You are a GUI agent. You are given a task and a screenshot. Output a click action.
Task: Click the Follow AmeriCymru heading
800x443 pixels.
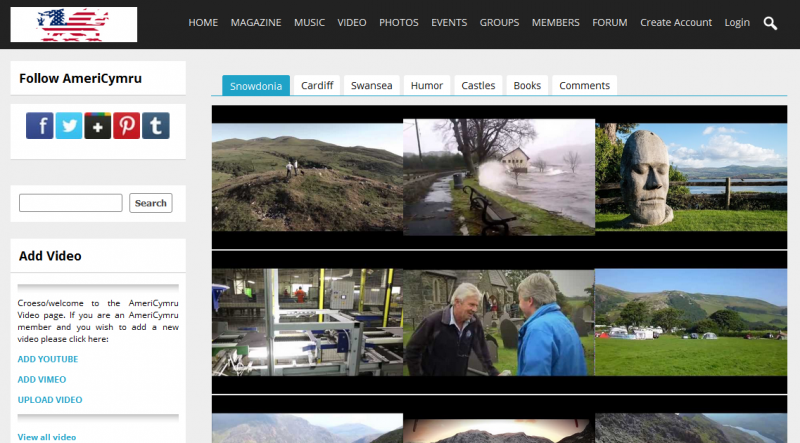point(80,78)
